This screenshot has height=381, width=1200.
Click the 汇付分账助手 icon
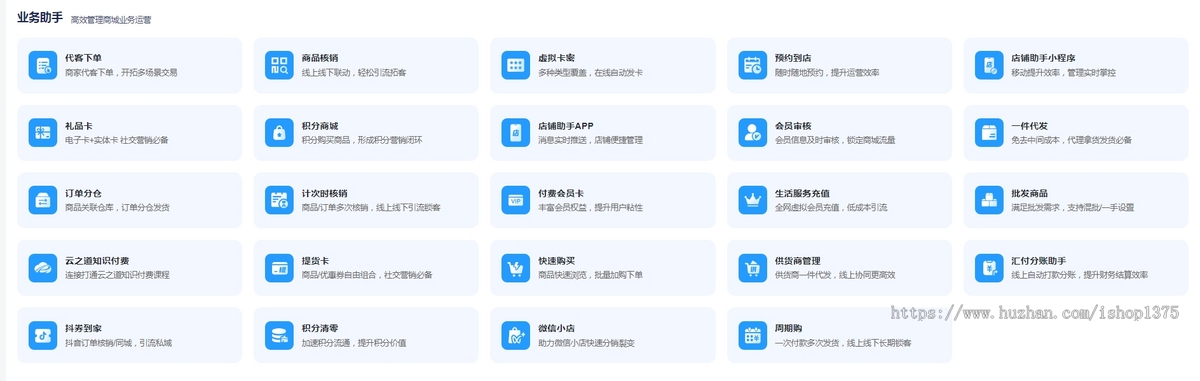click(x=989, y=267)
